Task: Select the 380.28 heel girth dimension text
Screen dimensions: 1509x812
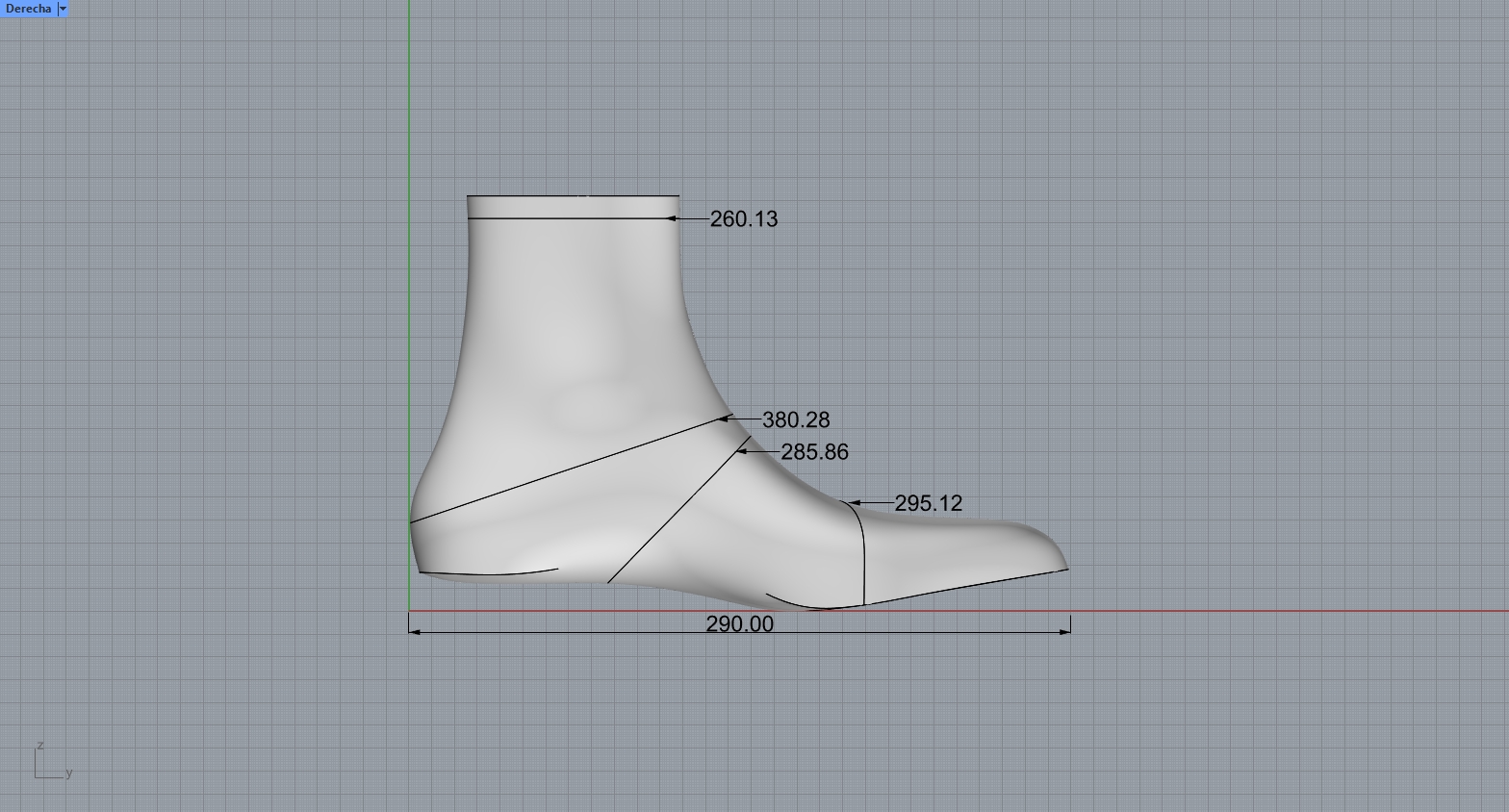Action: (795, 420)
